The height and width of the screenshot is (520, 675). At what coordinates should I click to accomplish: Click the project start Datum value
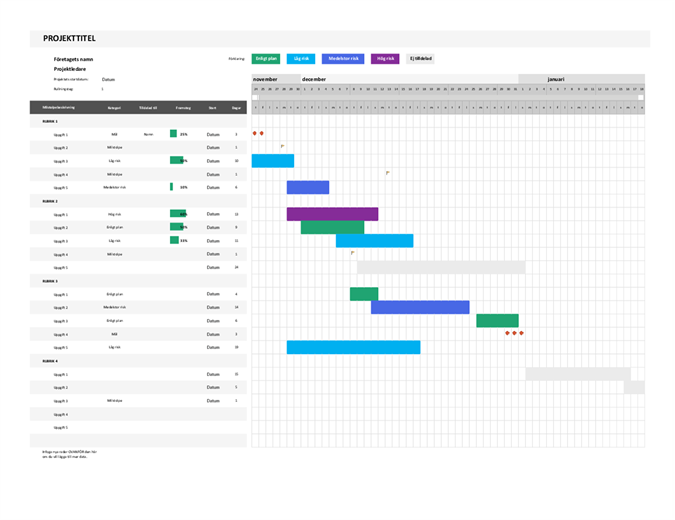coord(108,79)
